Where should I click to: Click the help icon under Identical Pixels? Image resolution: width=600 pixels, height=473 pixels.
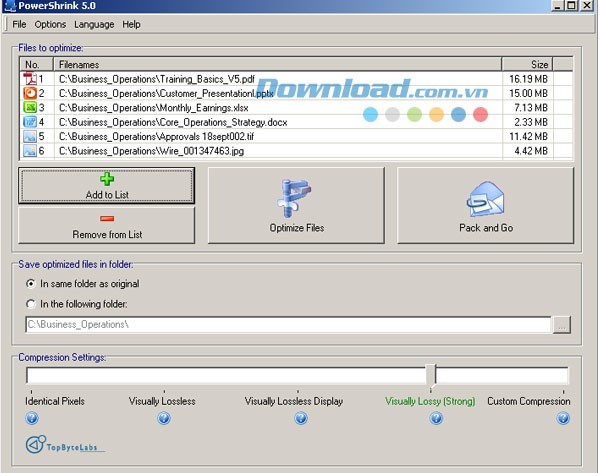tap(31, 418)
